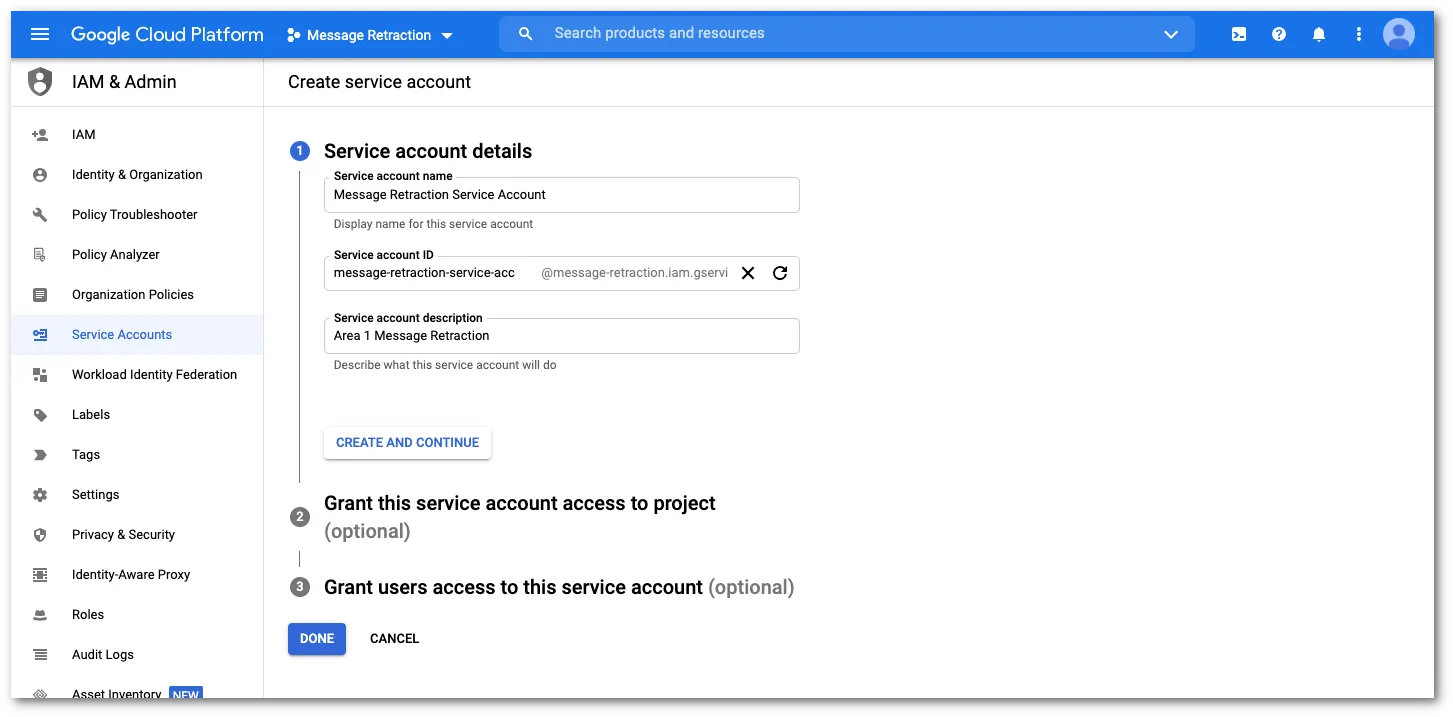Open the notifications bell

tap(1318, 33)
